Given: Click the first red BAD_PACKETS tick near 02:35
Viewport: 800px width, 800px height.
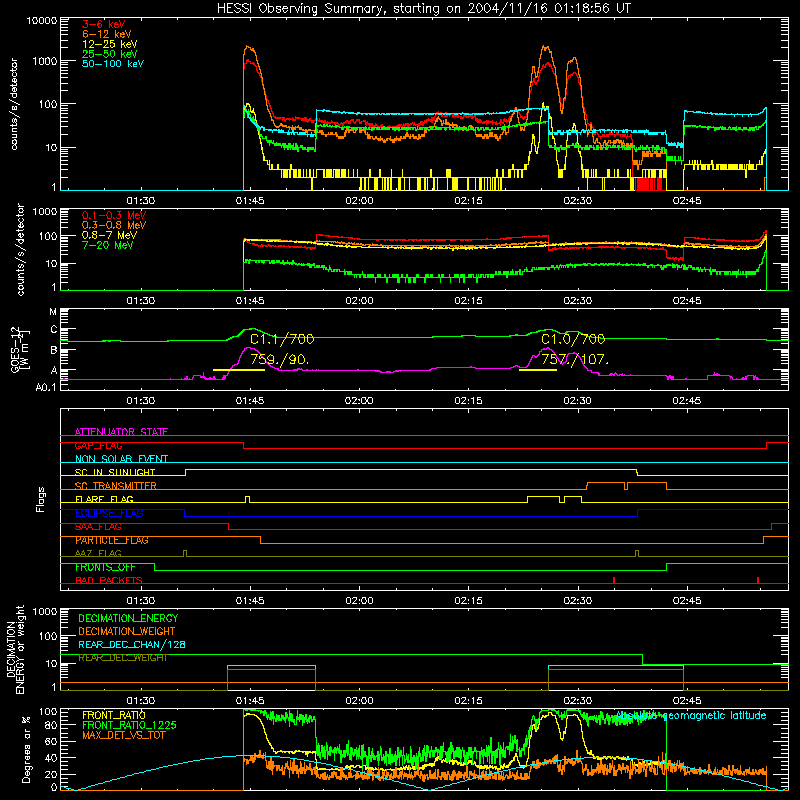Looking at the screenshot, I should pyautogui.click(x=614, y=580).
